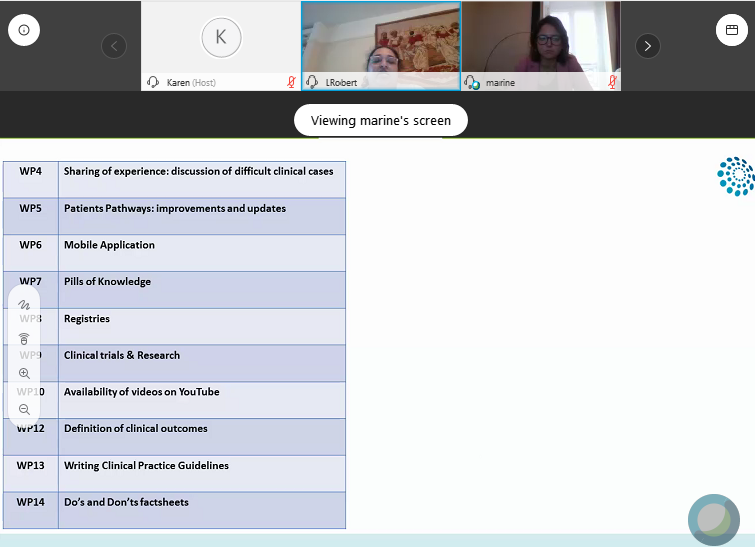Show next participants with right arrow
The width and height of the screenshot is (755, 547).
click(648, 46)
